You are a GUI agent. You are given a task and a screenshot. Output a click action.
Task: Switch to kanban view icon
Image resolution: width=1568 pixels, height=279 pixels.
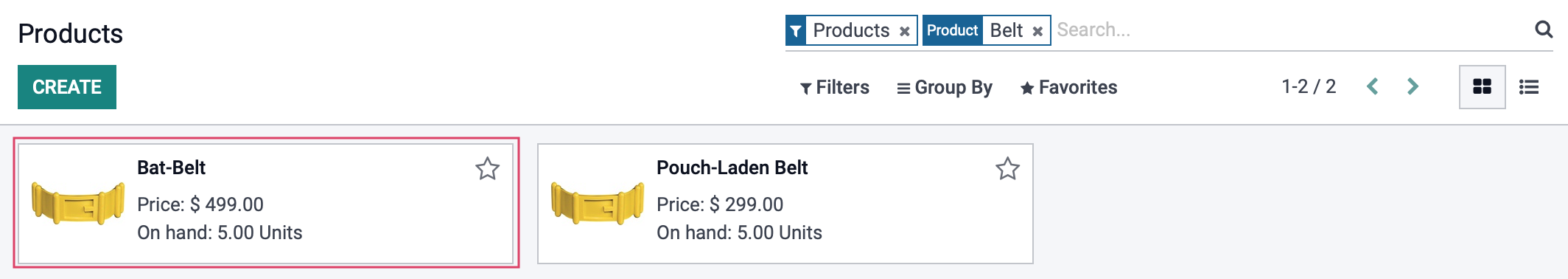(x=1482, y=87)
